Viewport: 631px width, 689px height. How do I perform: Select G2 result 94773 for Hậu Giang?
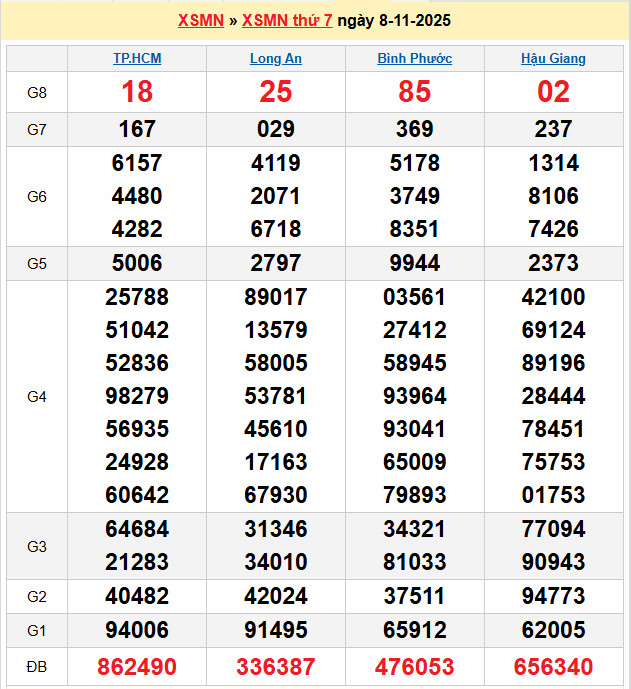553,597
